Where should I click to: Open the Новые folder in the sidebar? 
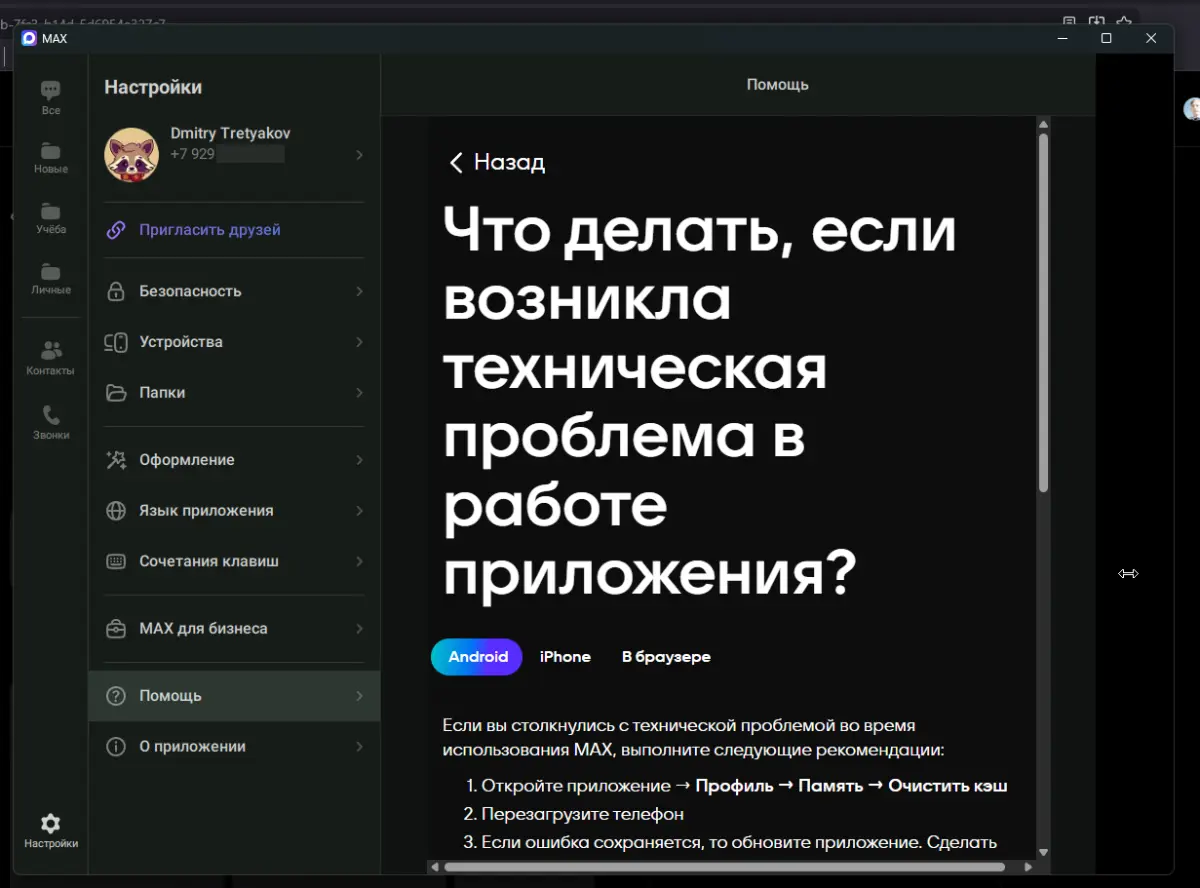point(50,152)
